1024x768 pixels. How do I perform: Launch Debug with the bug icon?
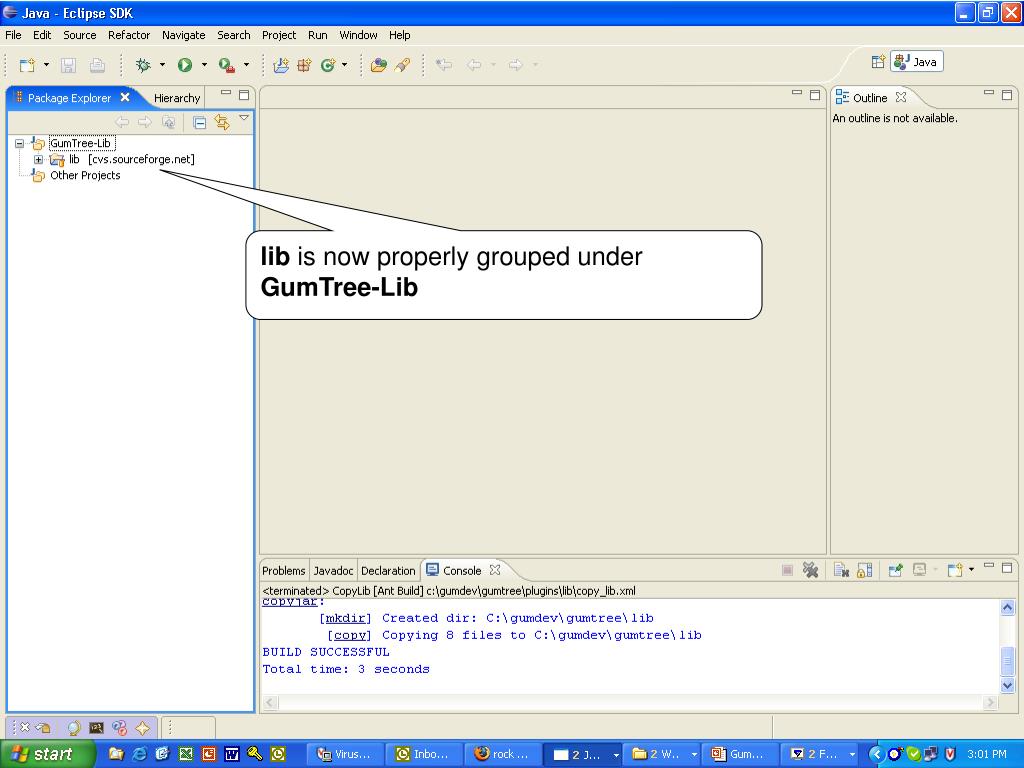point(142,65)
